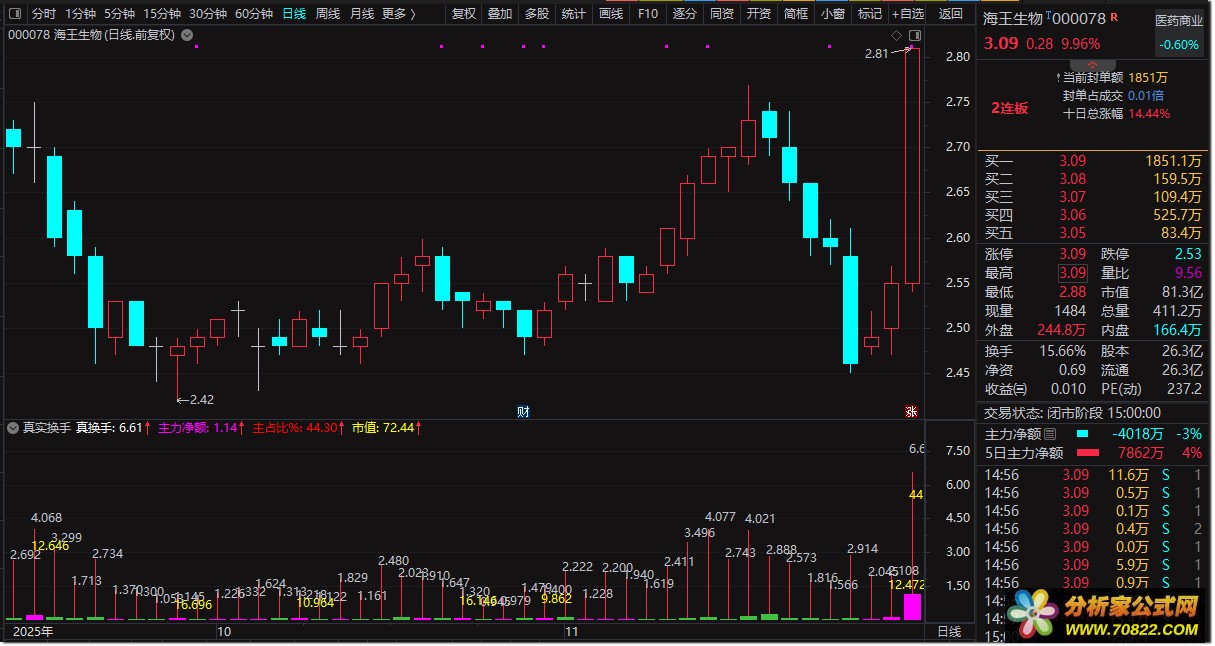Screen dimensions: 1215x646
Task: Open the 医药商业 sector box
Action: (1179, 33)
